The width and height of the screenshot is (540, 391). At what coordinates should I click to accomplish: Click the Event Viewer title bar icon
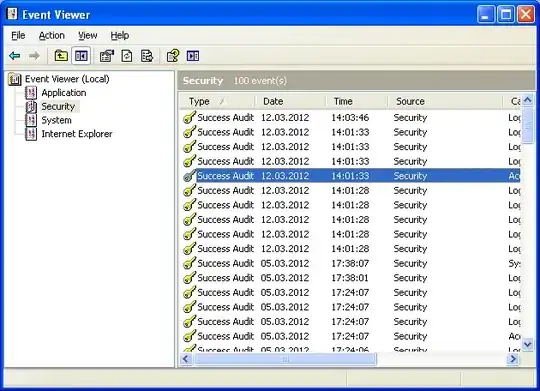(x=12, y=14)
